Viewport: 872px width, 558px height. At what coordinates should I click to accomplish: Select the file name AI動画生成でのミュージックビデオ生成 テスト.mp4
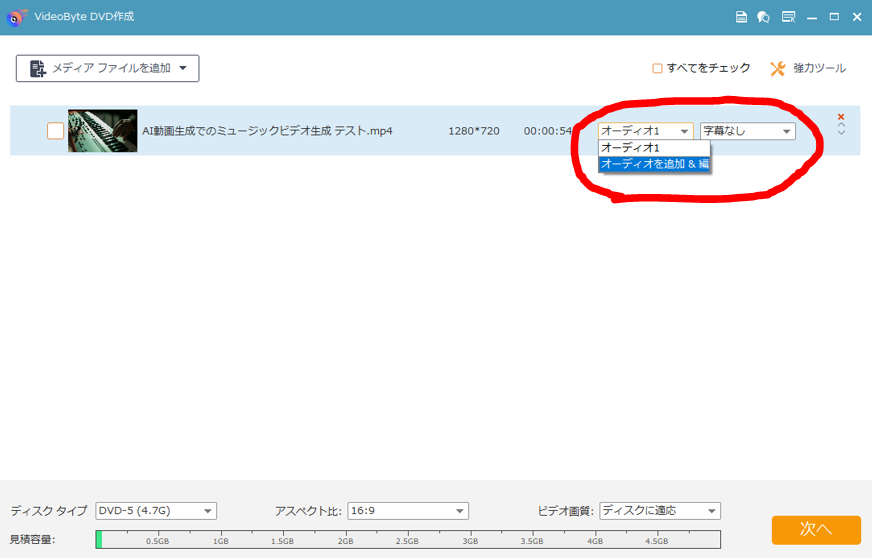tap(267, 131)
